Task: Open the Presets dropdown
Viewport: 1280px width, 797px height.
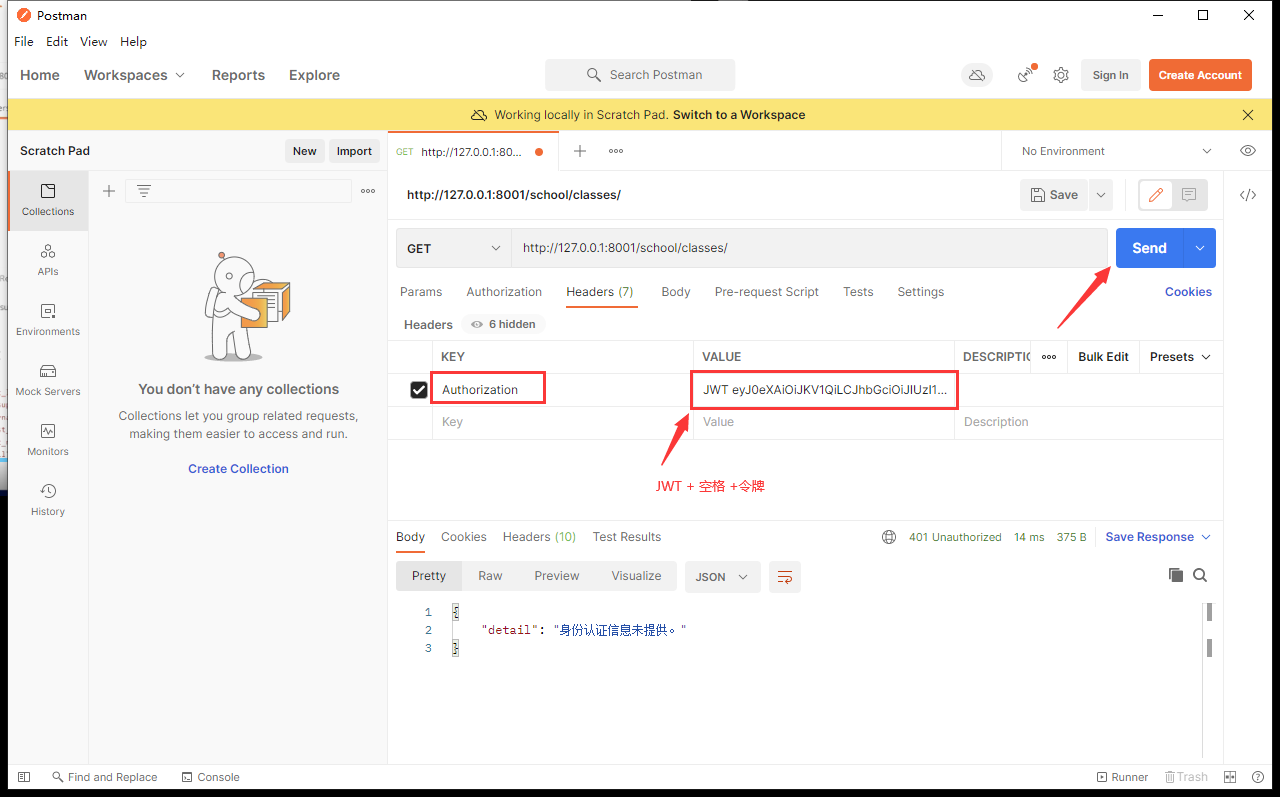Action: (x=1180, y=357)
